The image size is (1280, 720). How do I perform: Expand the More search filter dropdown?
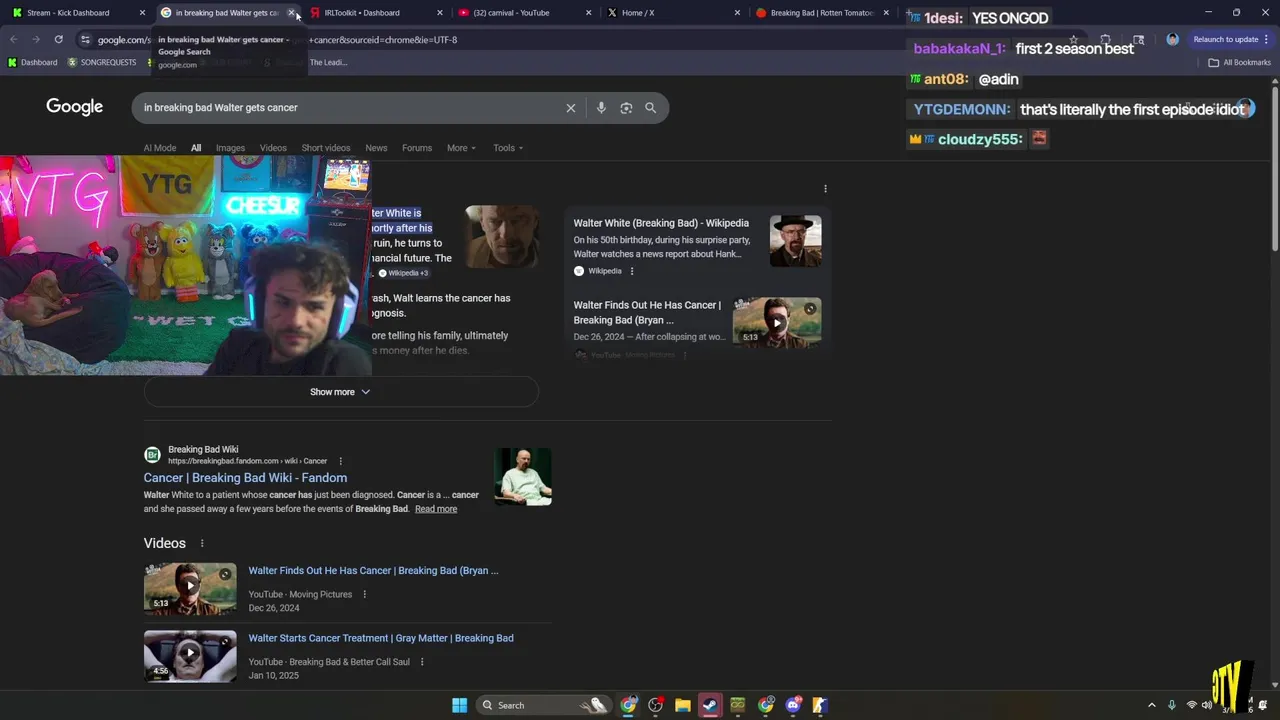point(461,148)
